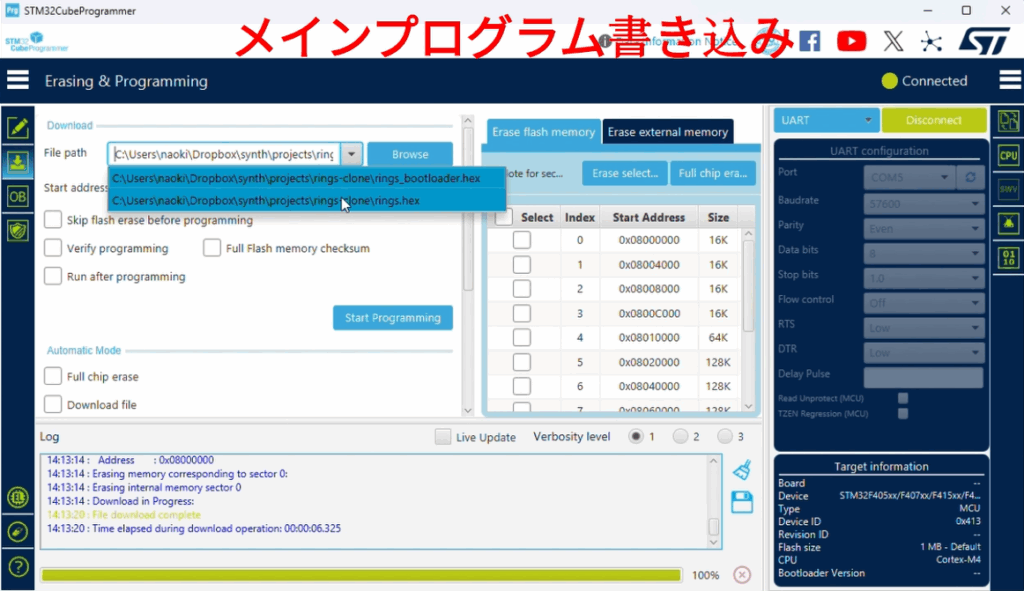Open the 01 10 registers icon
1024x591 pixels.
[1008, 258]
